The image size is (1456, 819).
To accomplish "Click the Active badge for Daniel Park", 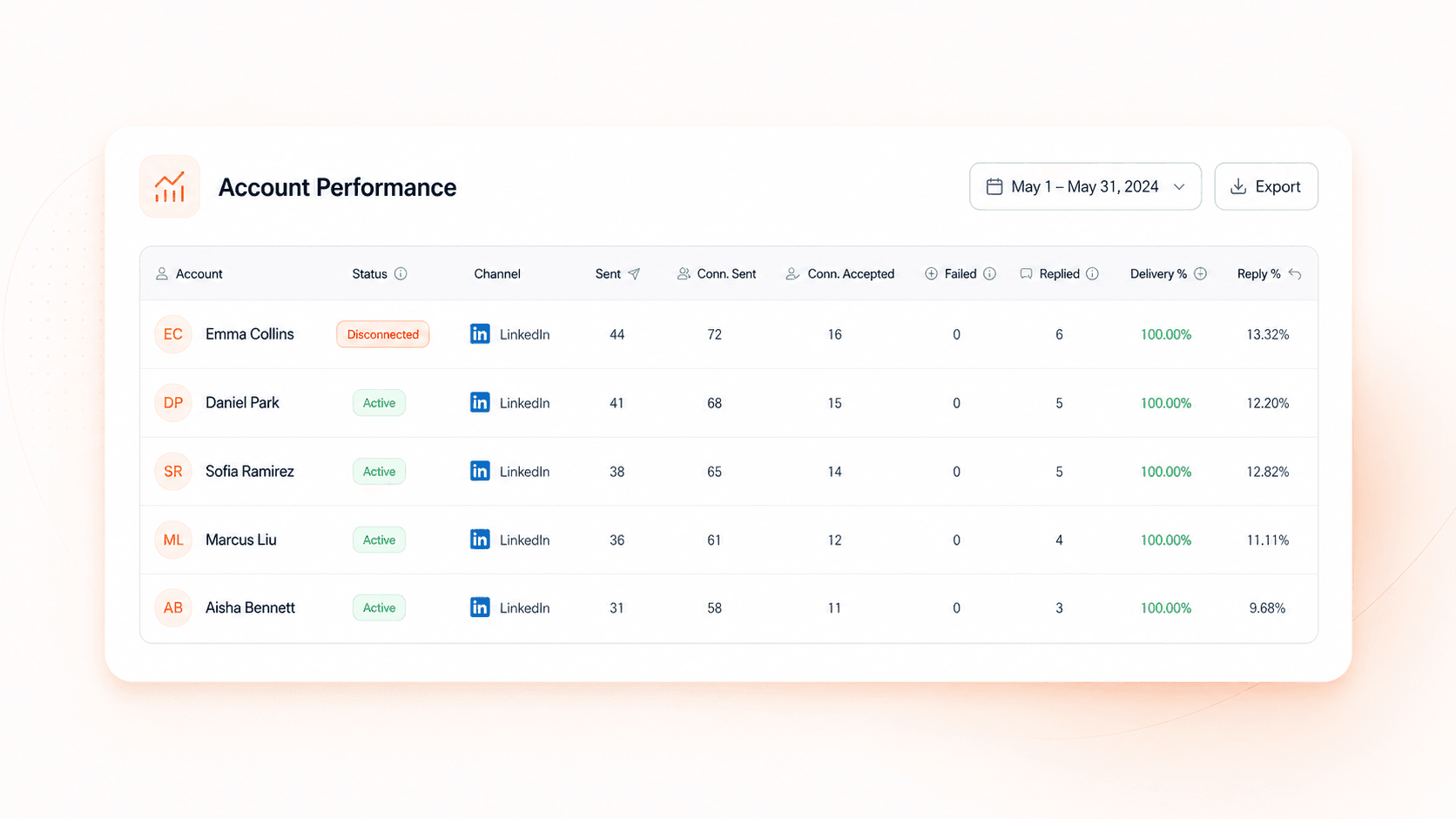I will (x=379, y=403).
